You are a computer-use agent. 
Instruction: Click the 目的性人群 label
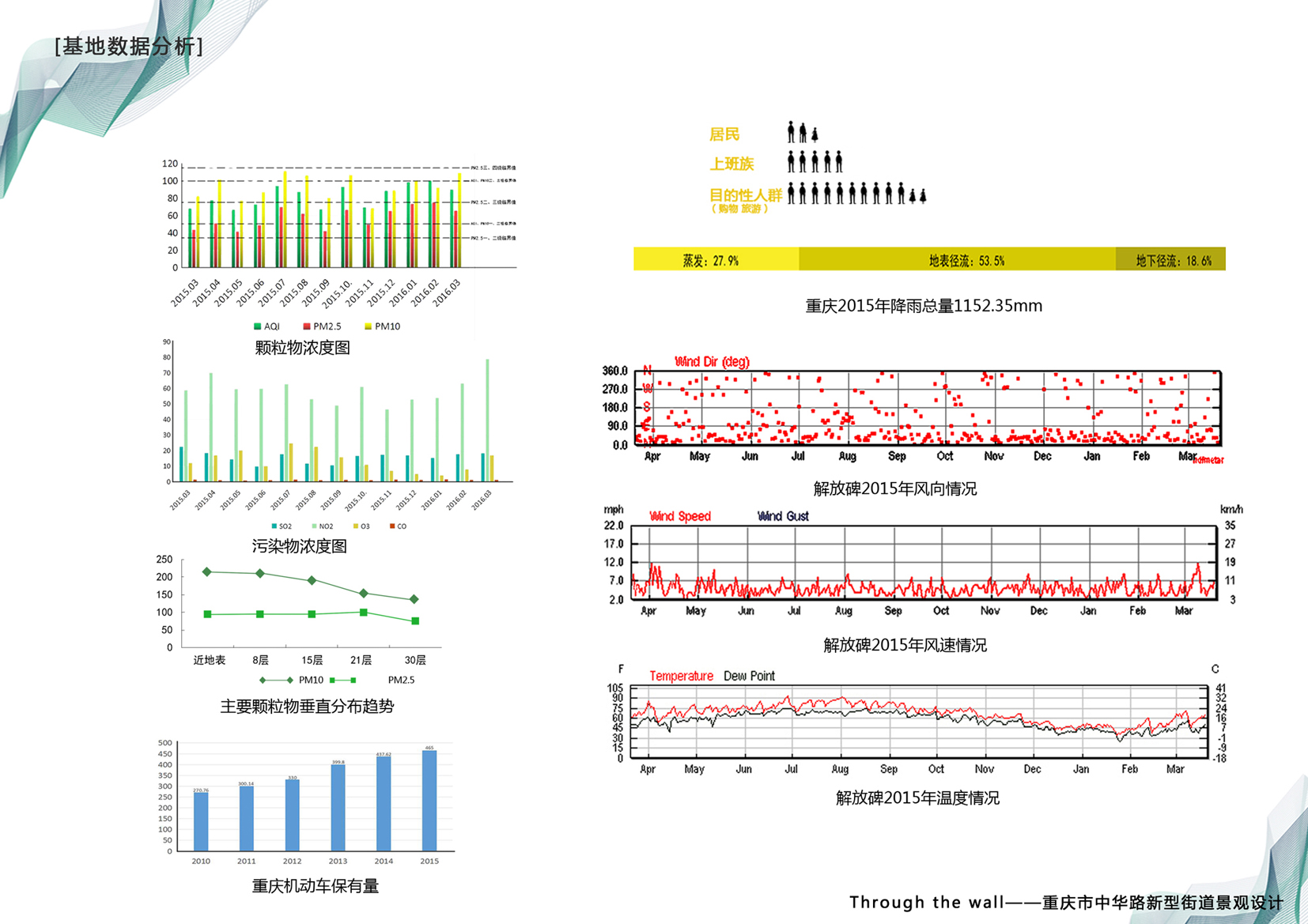click(745, 194)
